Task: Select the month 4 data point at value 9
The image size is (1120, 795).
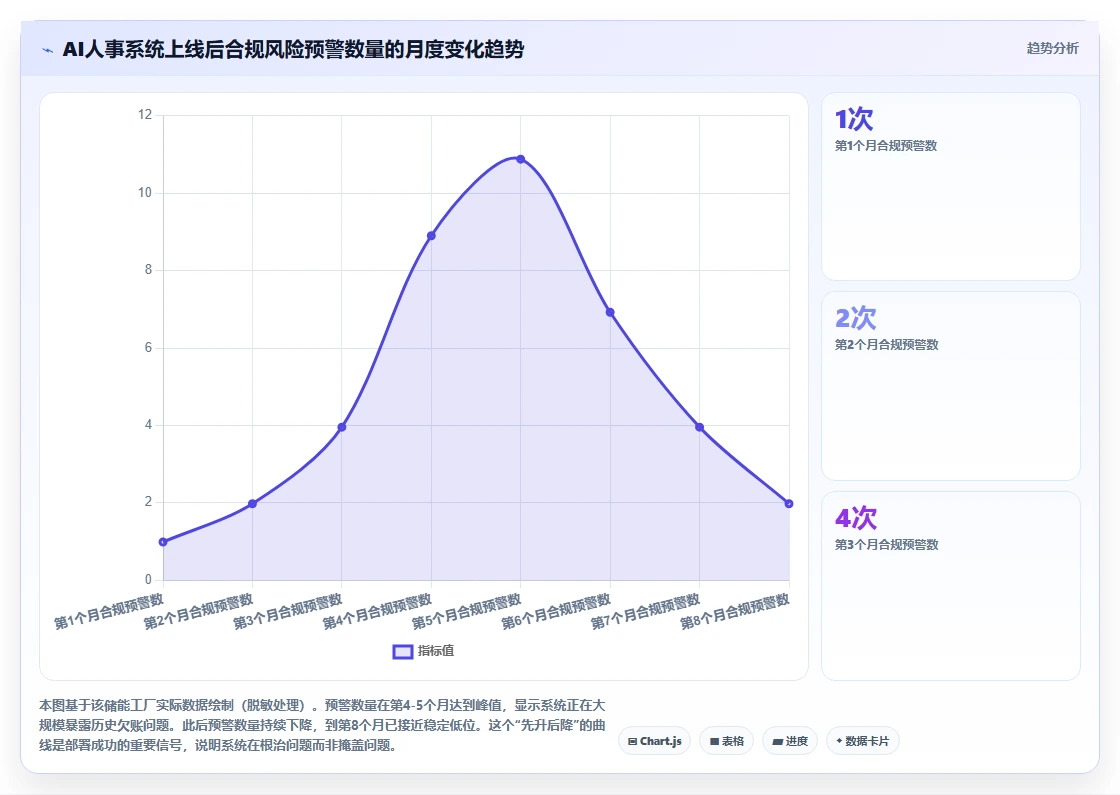Action: point(431,236)
